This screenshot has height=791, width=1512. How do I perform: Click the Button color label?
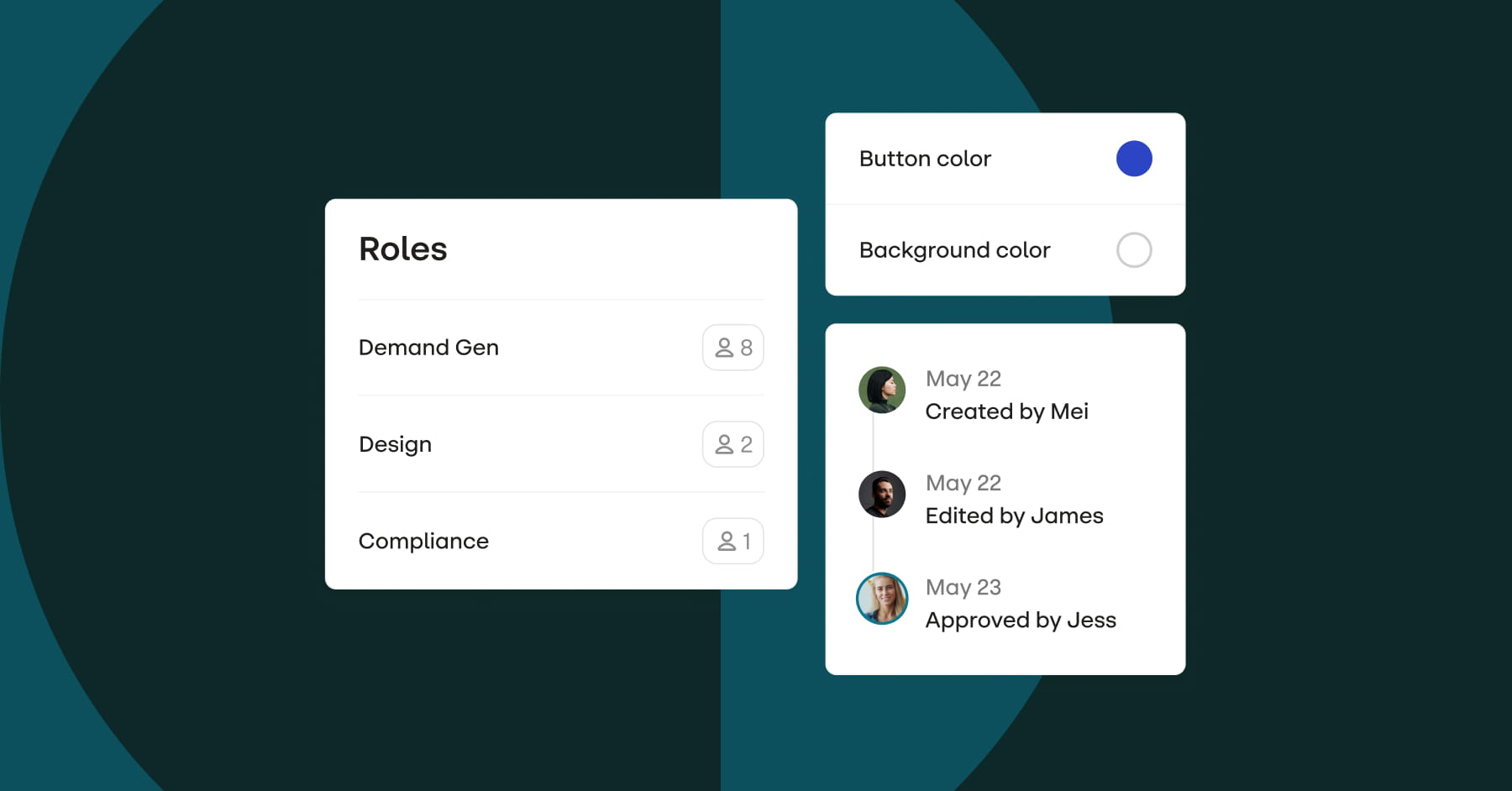coord(925,159)
